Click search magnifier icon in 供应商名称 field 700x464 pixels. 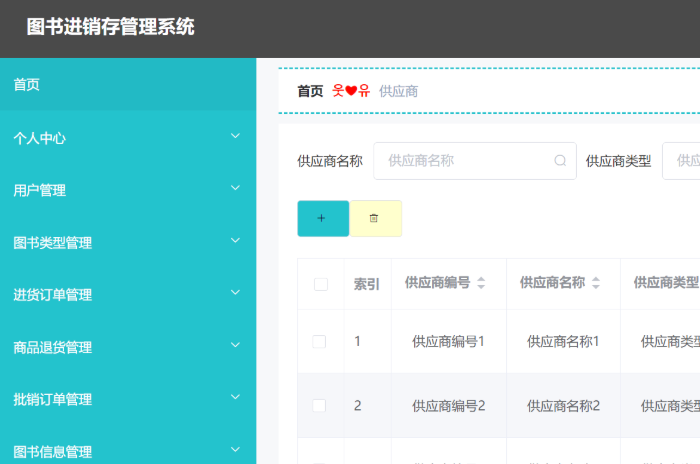(x=560, y=160)
